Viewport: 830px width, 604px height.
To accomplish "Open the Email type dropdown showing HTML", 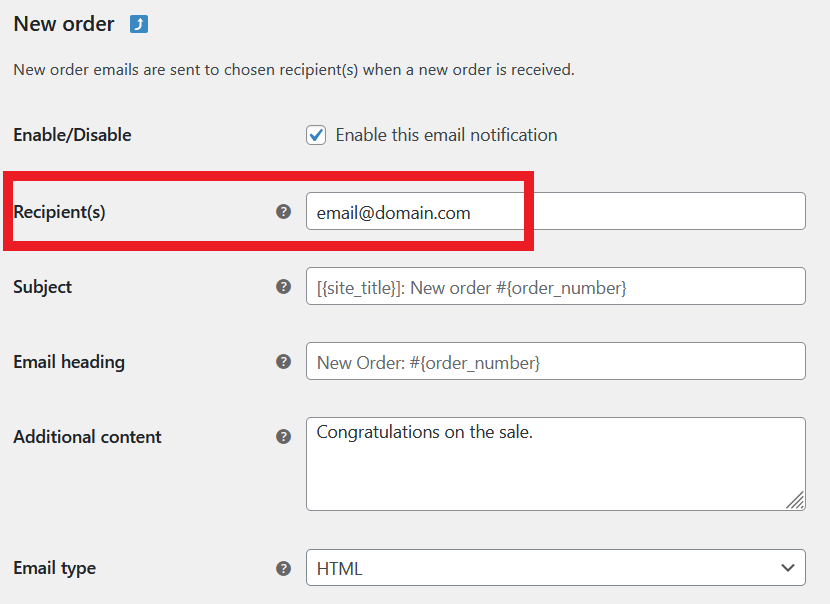I will [x=555, y=568].
